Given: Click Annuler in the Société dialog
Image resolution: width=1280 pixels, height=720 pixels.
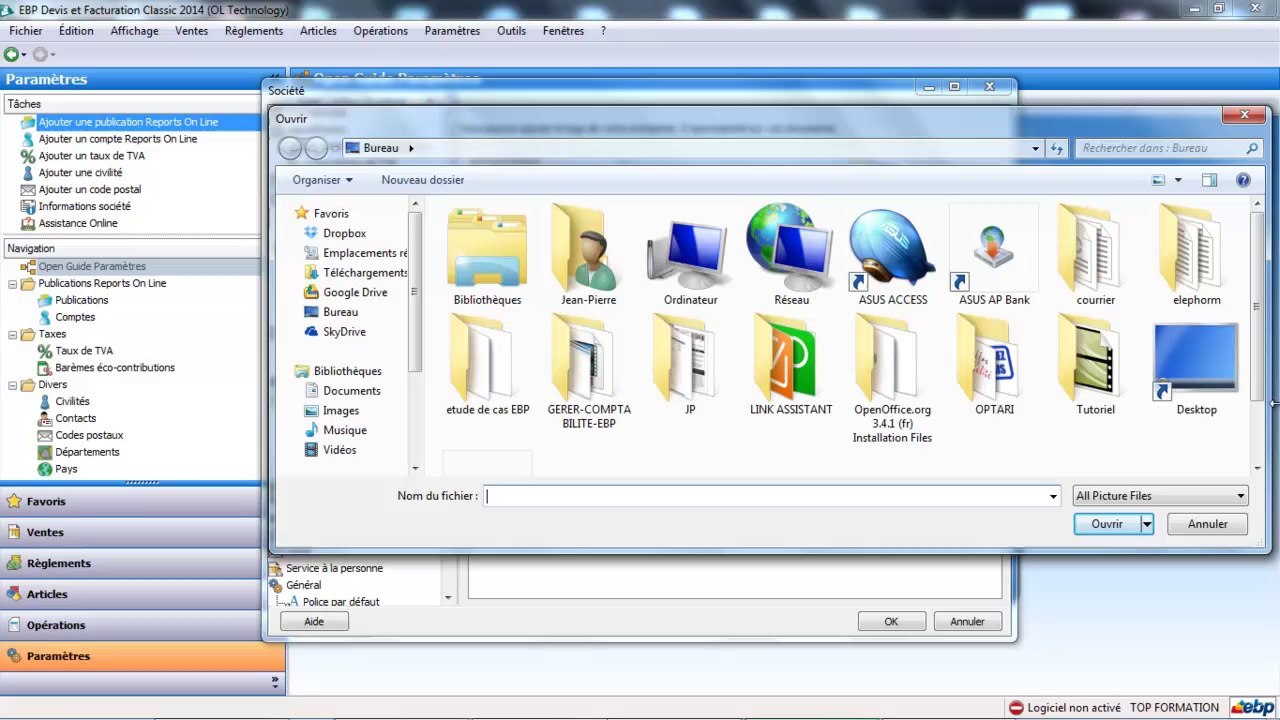Looking at the screenshot, I should 967,622.
